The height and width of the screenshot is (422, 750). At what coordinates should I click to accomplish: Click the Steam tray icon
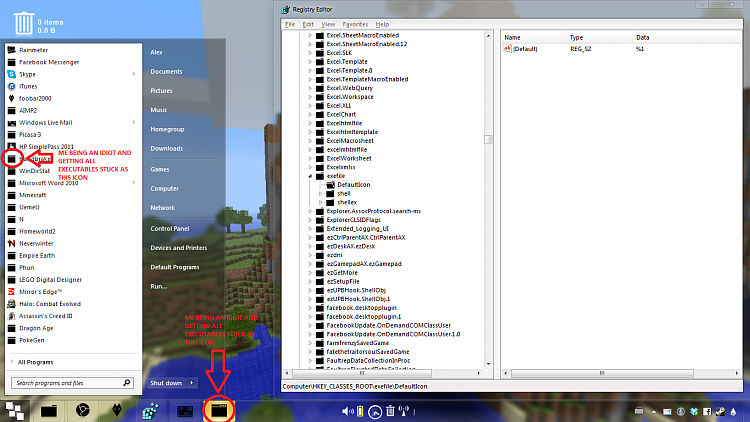720,411
